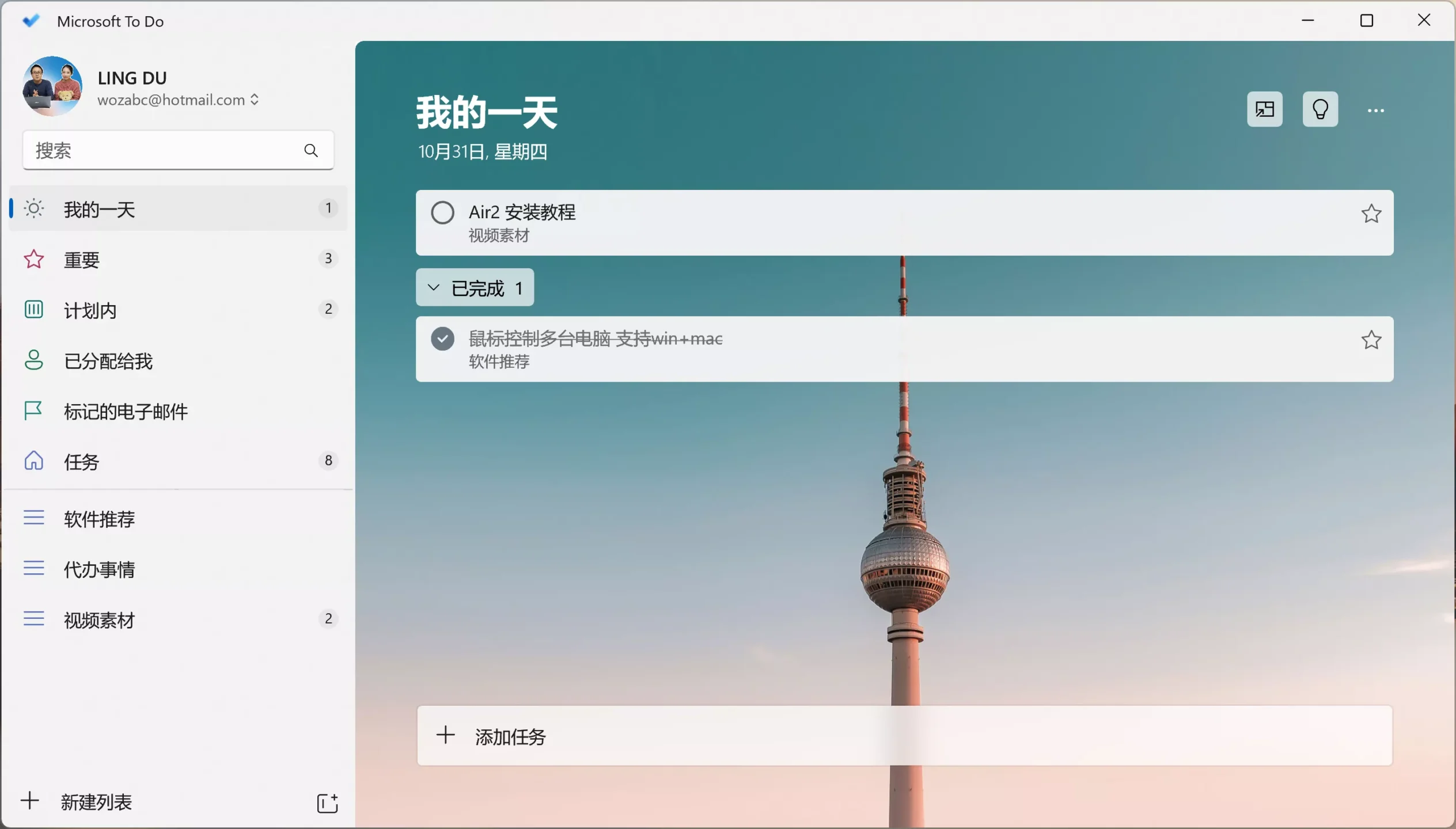
Task: Go to the 计划内 list
Action: [90, 310]
